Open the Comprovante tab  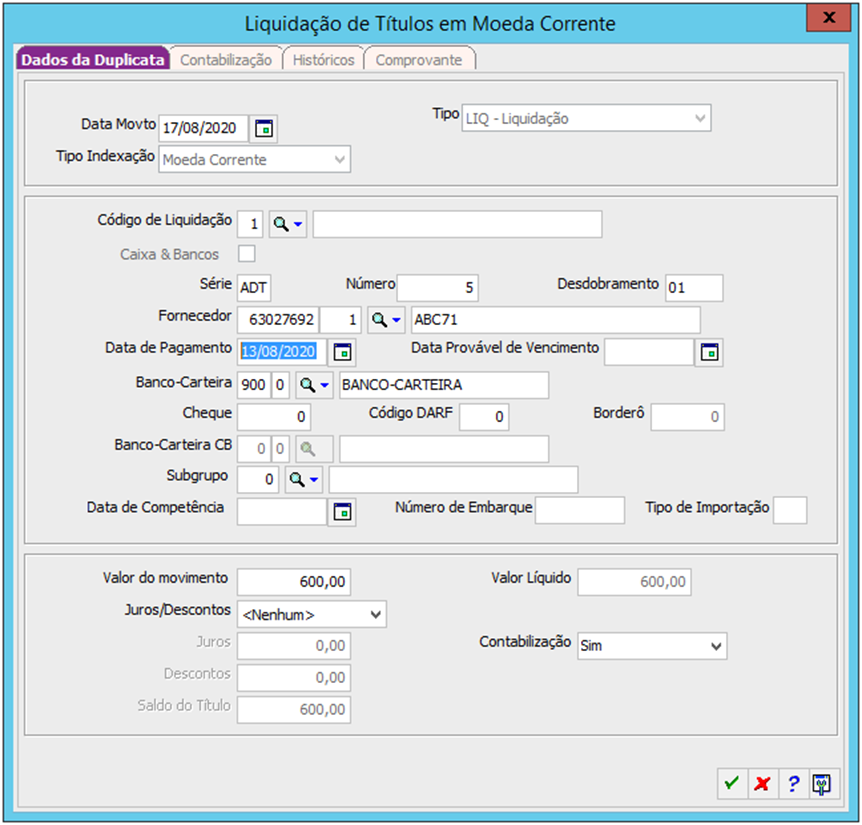419,59
